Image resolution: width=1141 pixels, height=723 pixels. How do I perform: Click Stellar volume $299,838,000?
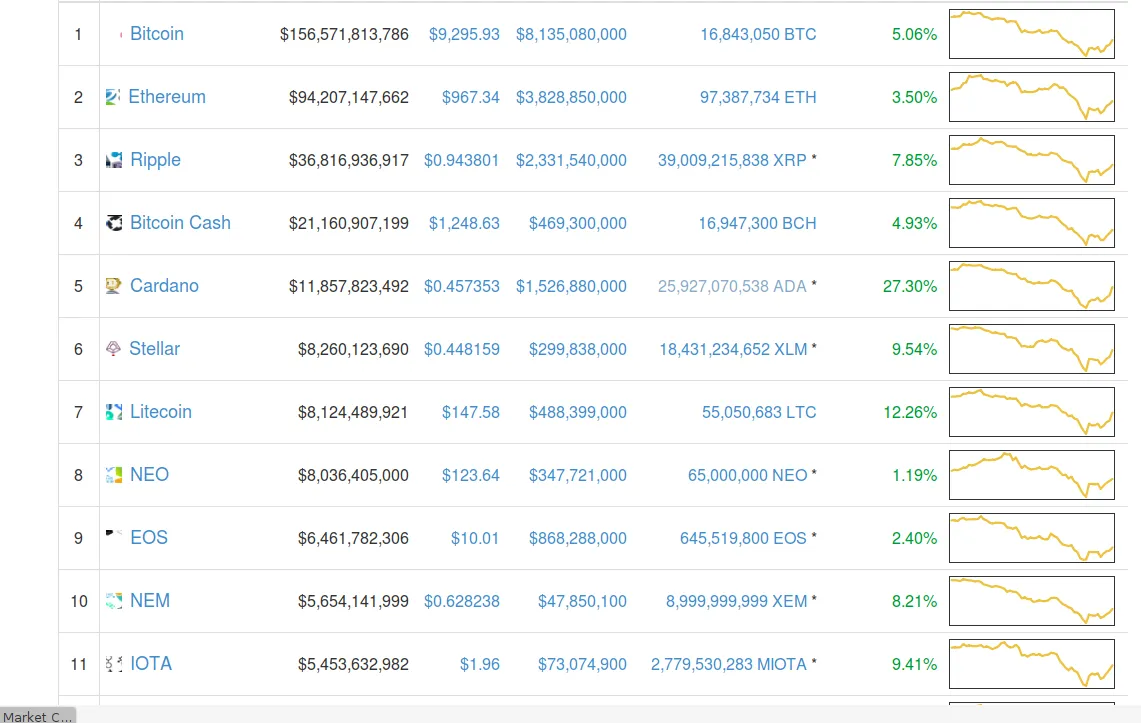pos(578,349)
